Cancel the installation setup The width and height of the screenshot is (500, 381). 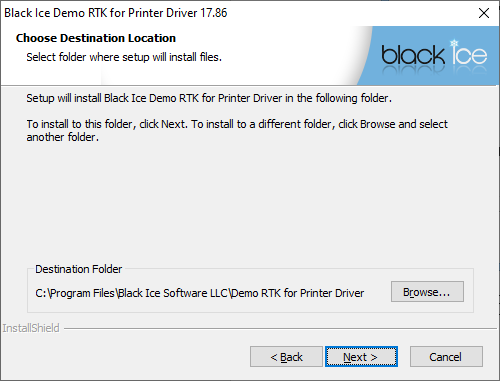click(x=446, y=357)
